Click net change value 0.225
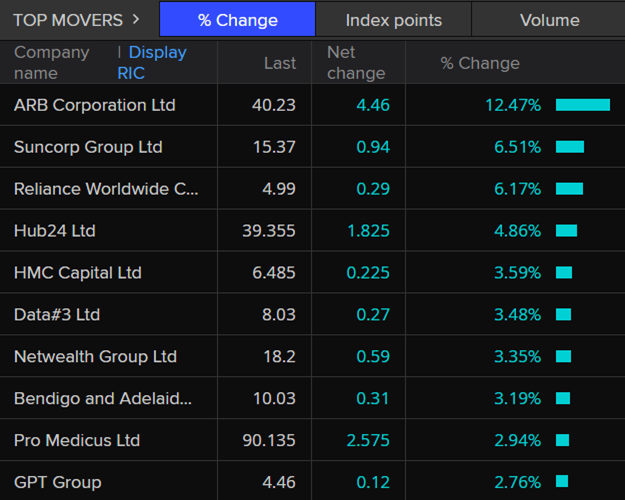 point(368,273)
